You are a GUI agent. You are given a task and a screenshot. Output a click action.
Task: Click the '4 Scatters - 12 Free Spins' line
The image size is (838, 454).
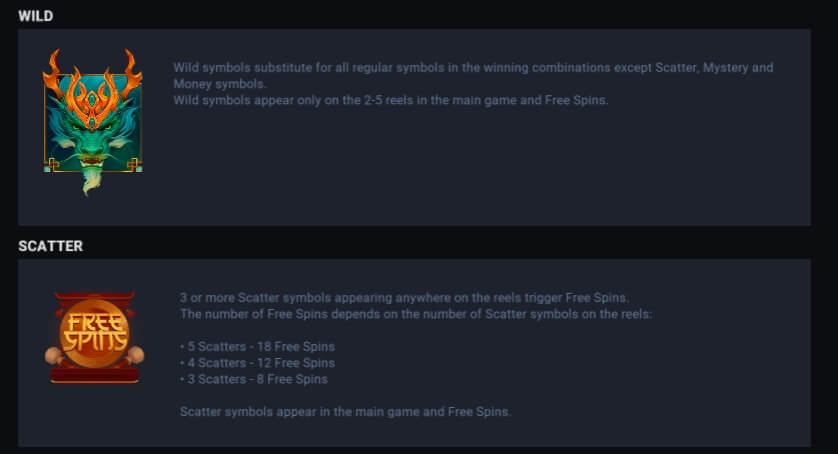pos(258,363)
